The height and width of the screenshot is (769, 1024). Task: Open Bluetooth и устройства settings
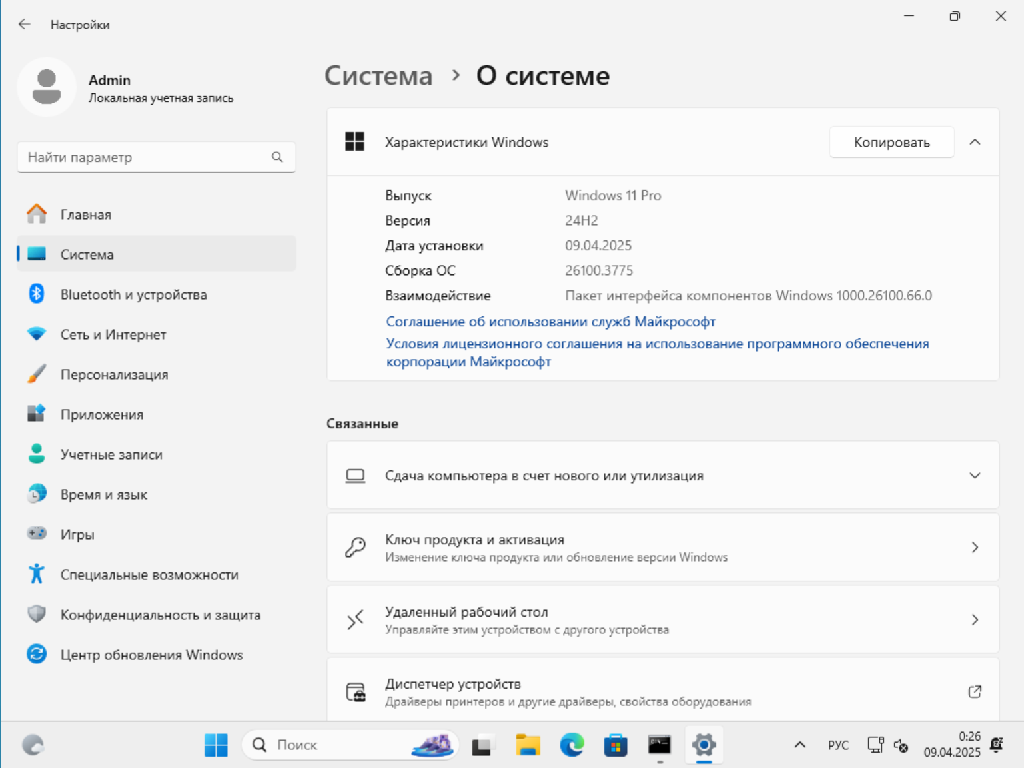[156, 294]
